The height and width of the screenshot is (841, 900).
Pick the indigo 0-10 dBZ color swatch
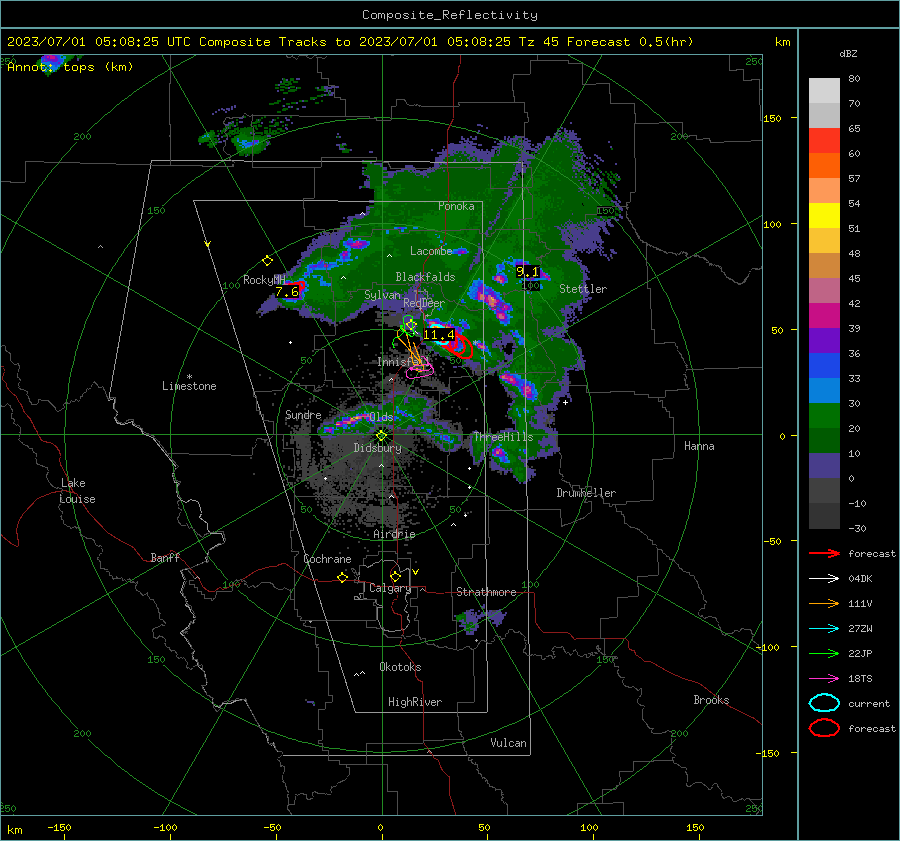824,466
